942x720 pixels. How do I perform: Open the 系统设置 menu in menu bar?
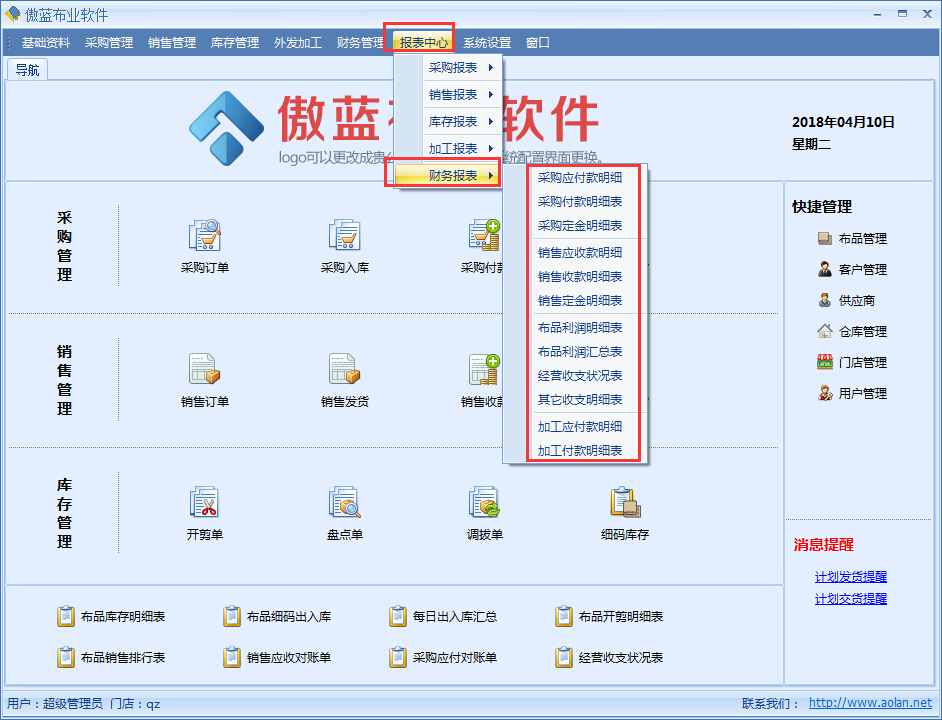click(x=487, y=43)
